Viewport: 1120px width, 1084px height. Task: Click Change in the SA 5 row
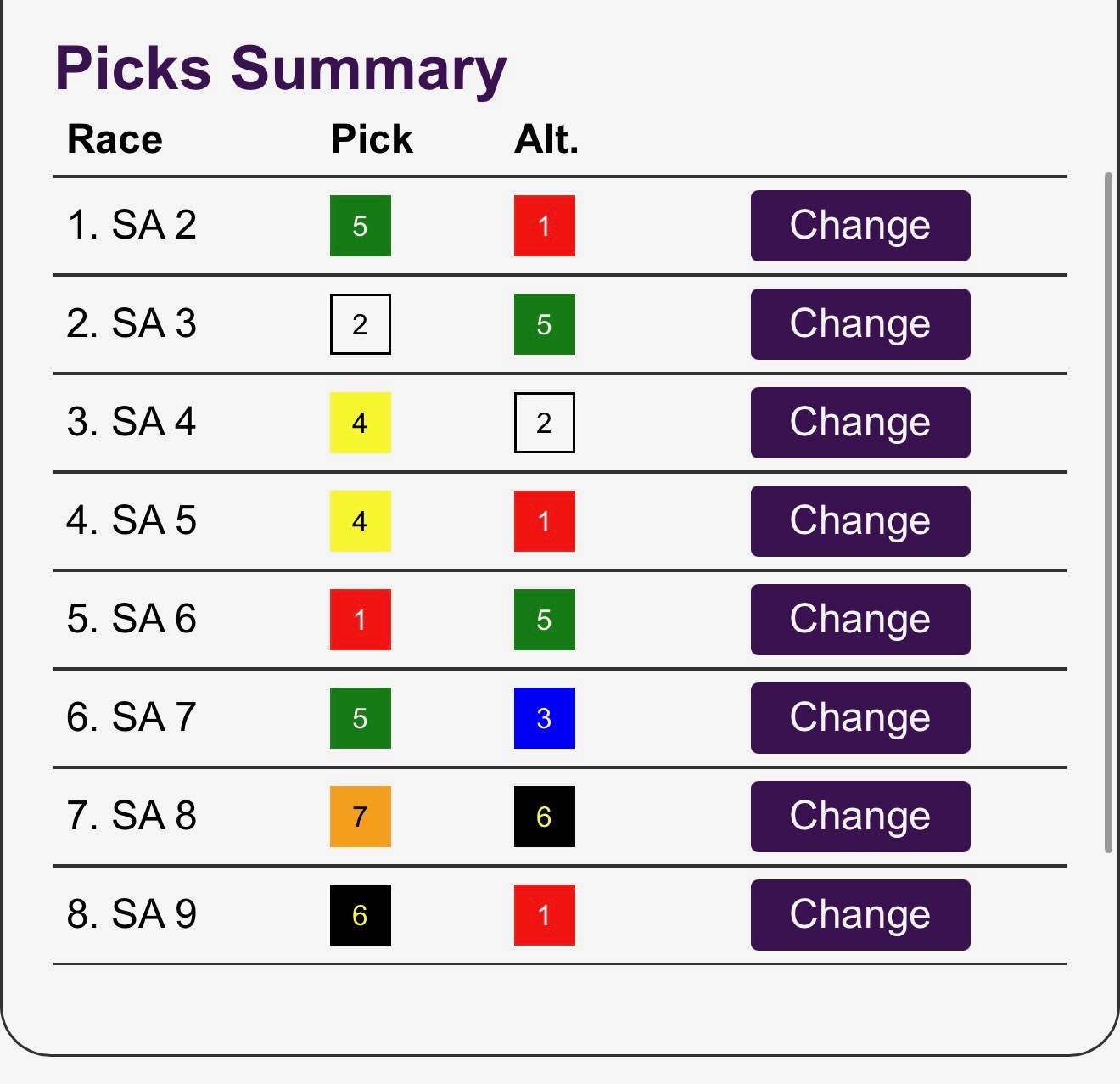point(860,521)
